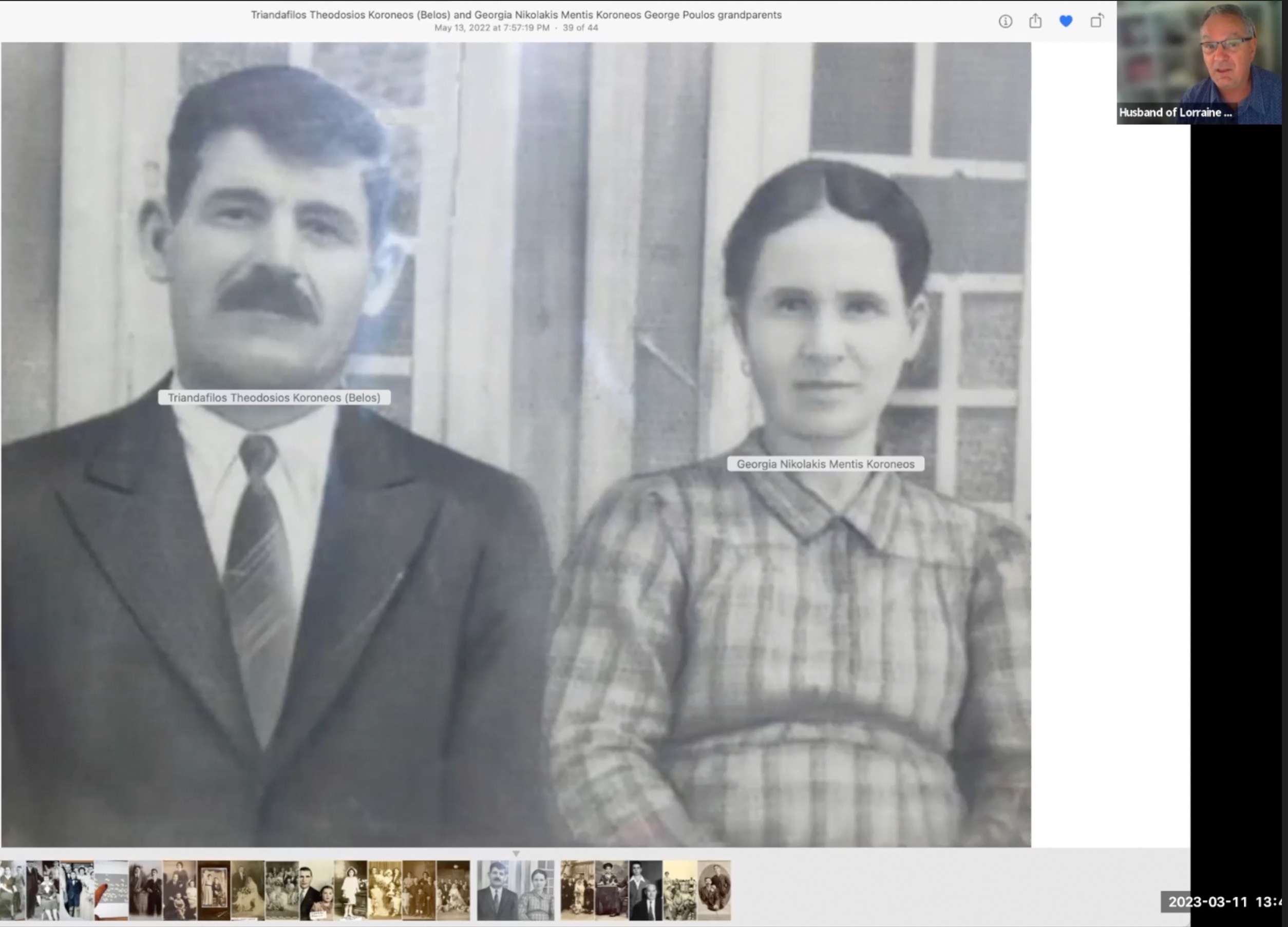The height and width of the screenshot is (927, 1288).
Task: Click the date and photo count subtitle
Action: pos(516,28)
